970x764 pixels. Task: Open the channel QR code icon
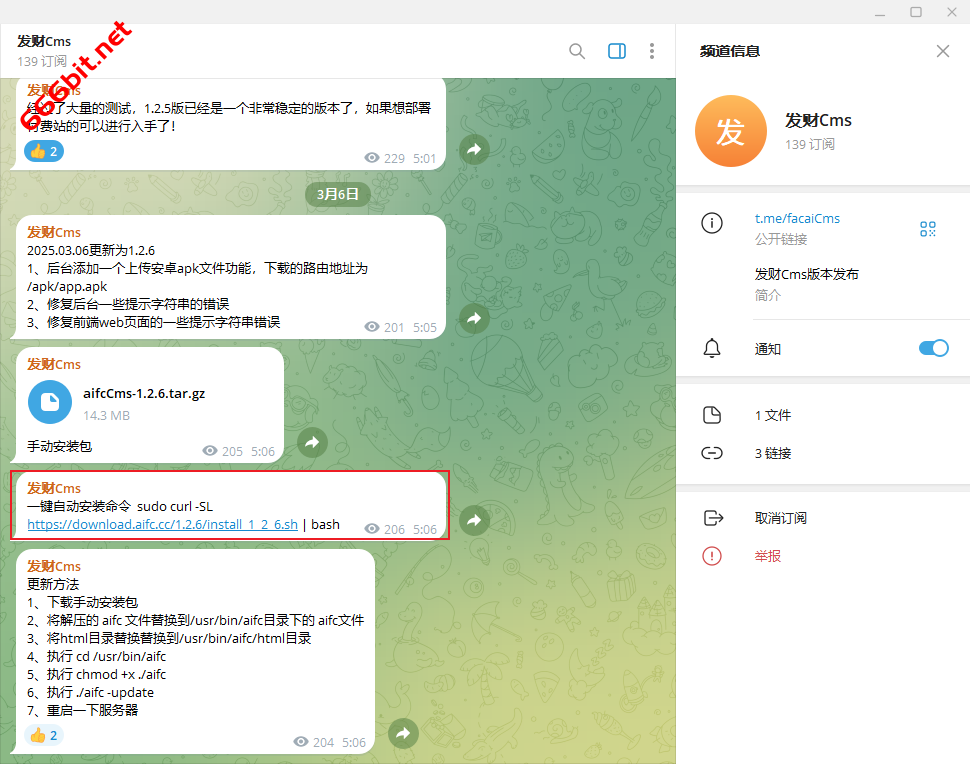[x=927, y=229]
